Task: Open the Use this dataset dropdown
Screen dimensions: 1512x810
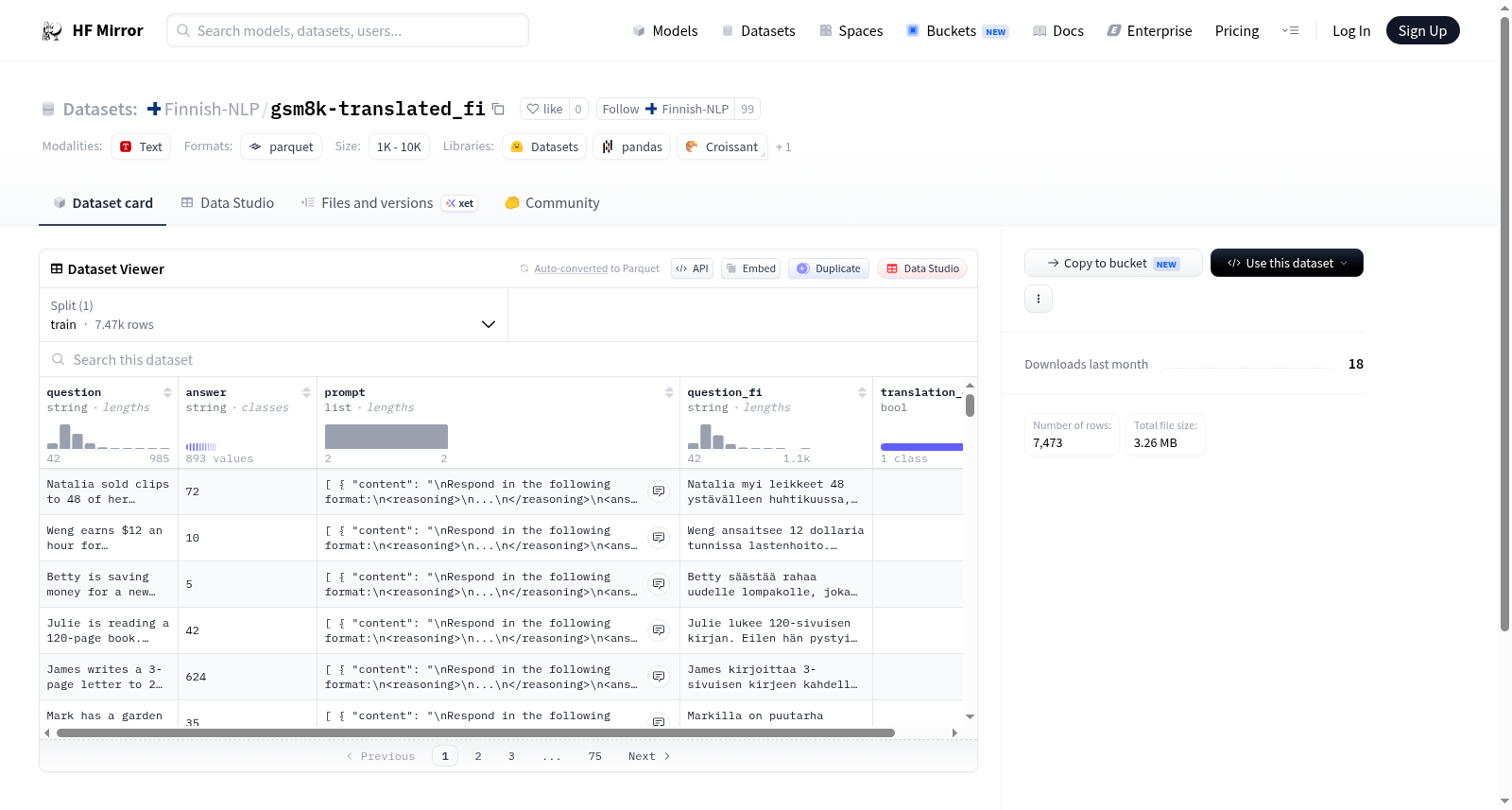Action: coord(1287,263)
